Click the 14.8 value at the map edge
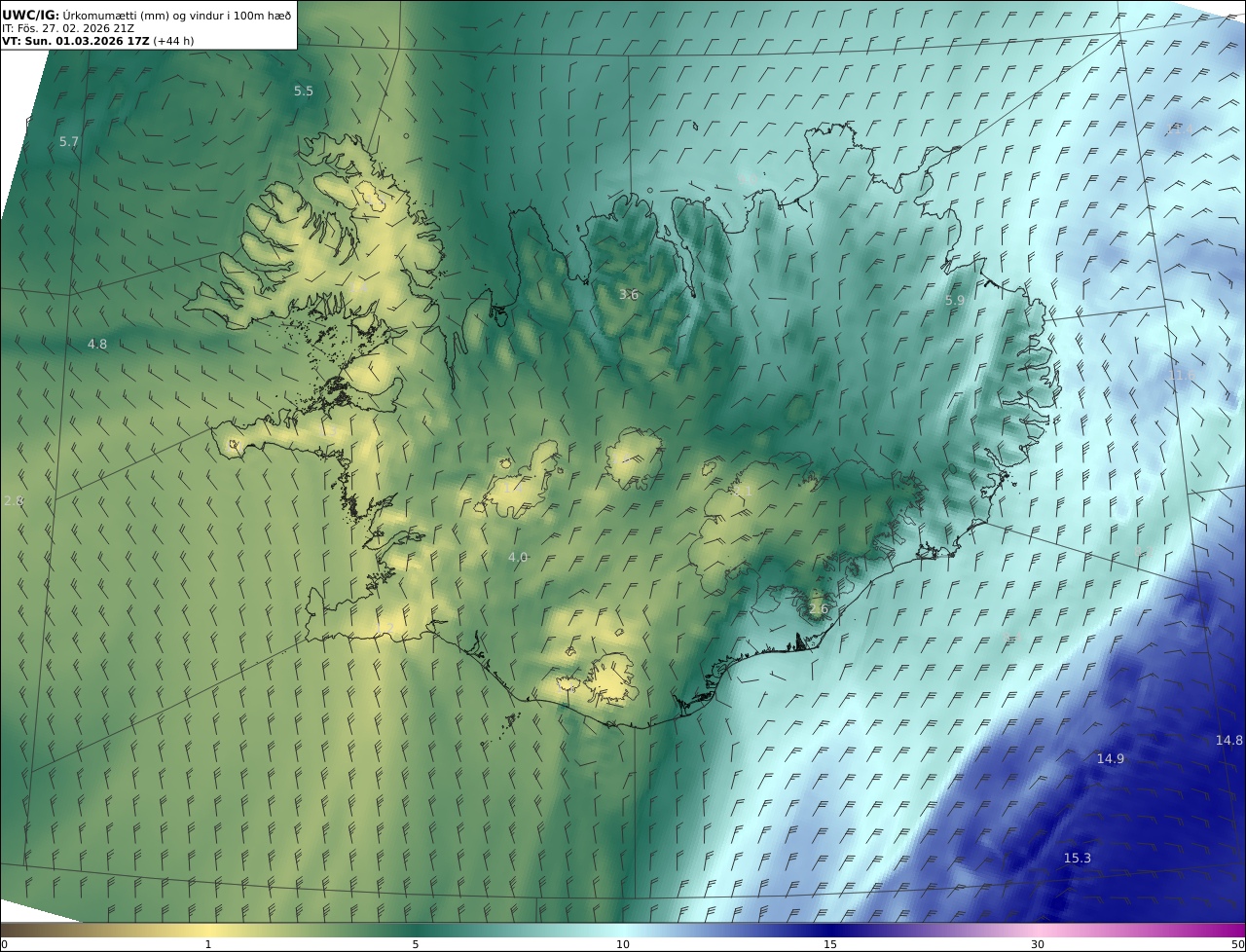The image size is (1246, 952). (x=1229, y=741)
